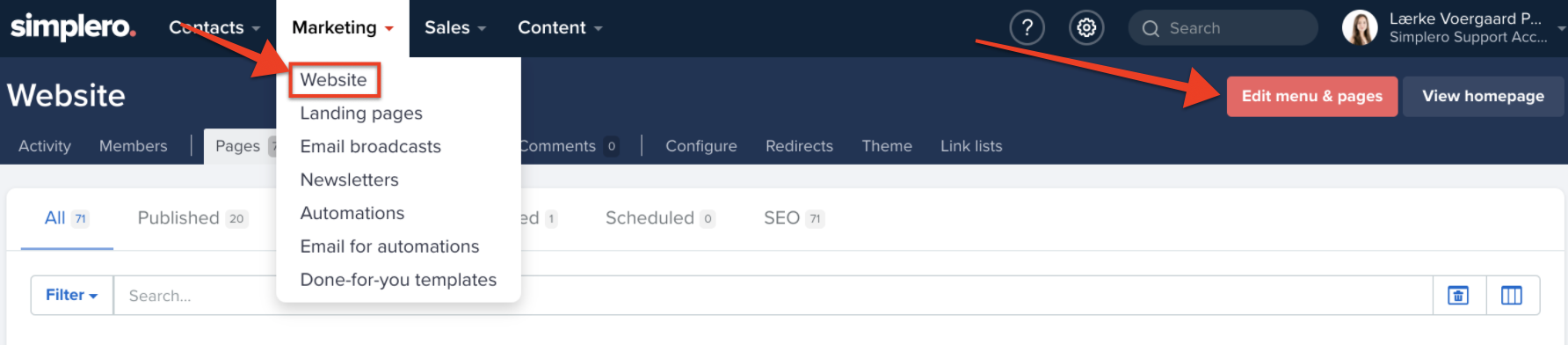This screenshot has width=1568, height=345.
Task: Expand the Contacts dropdown menu
Action: click(x=214, y=28)
